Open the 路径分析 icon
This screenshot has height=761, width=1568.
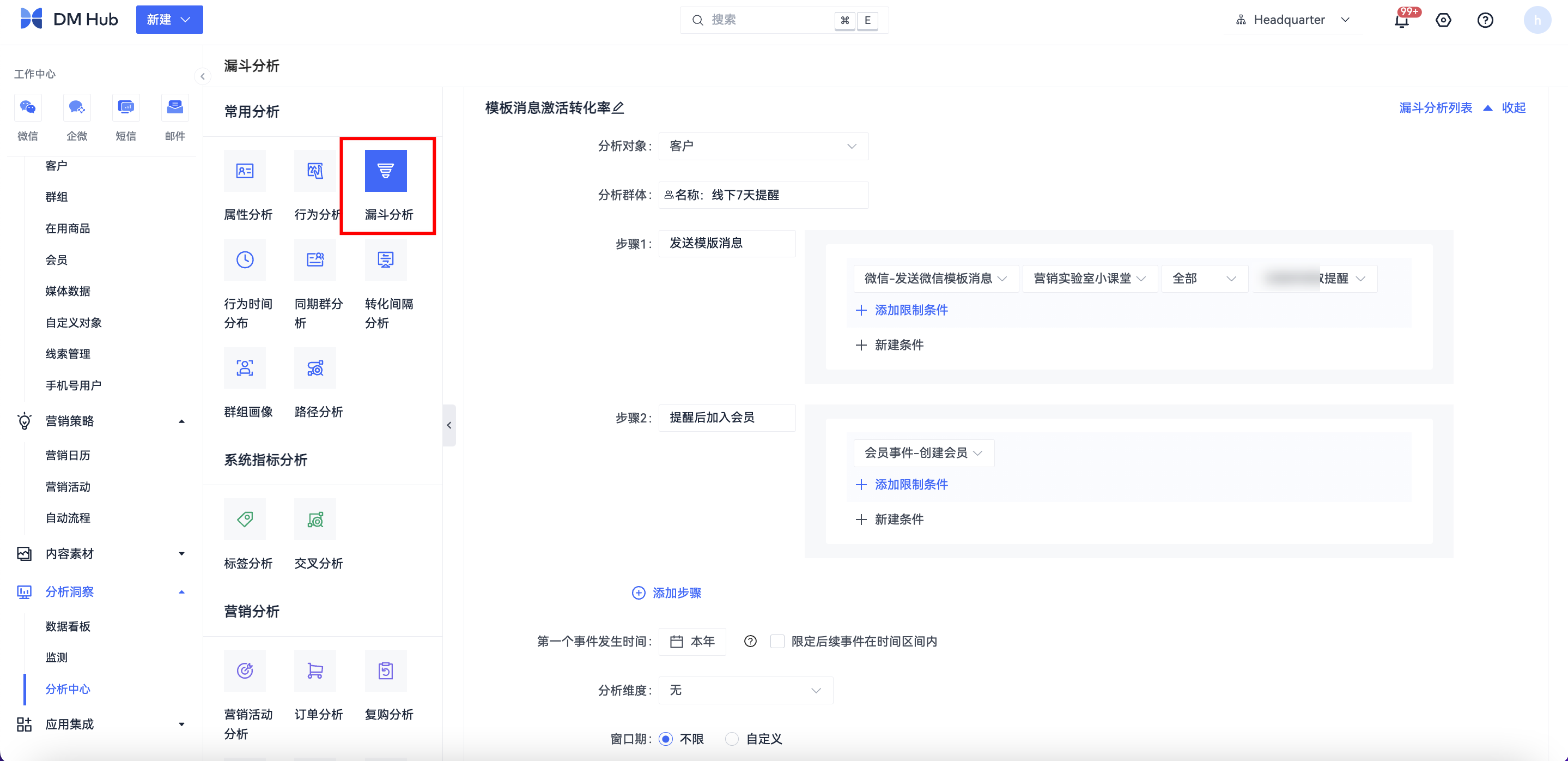[315, 369]
